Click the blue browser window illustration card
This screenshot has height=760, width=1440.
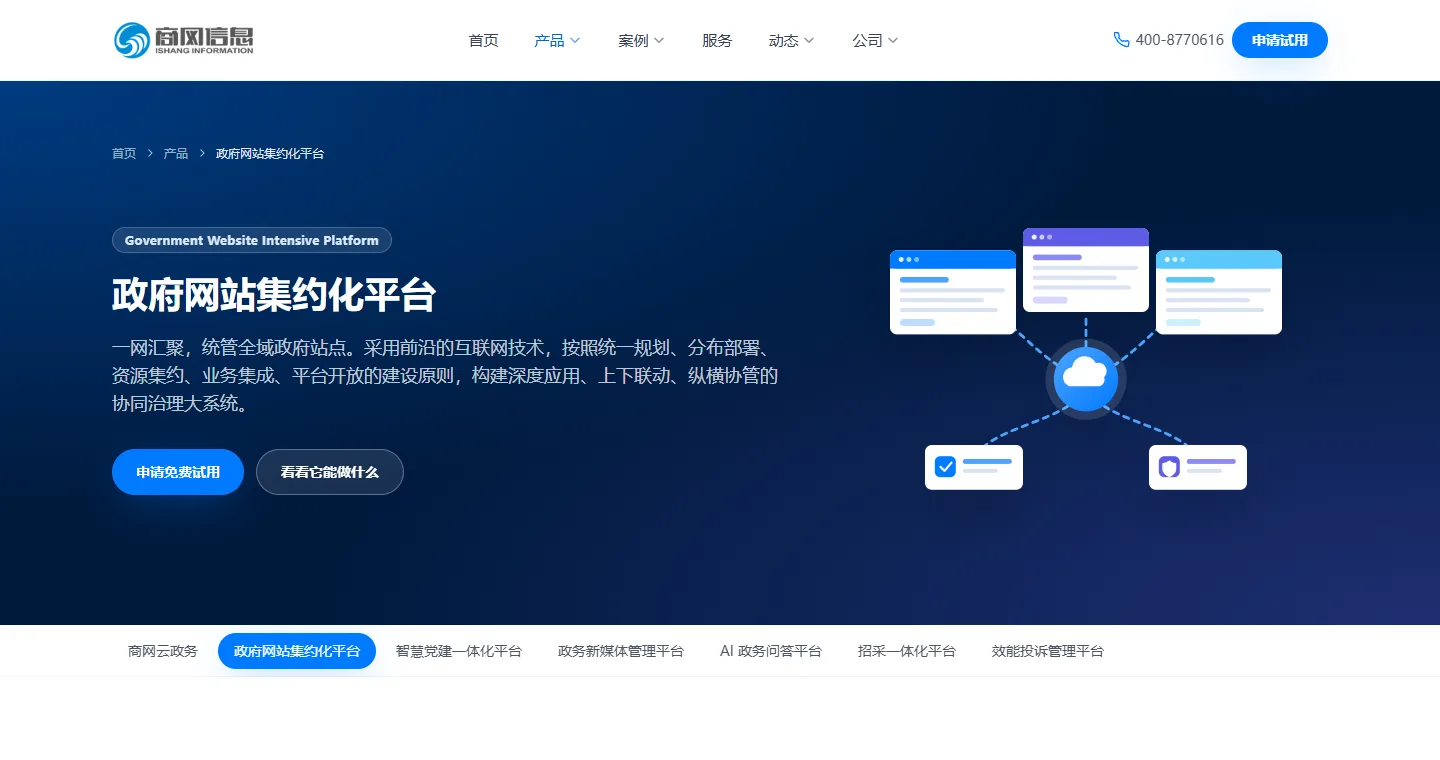953,292
